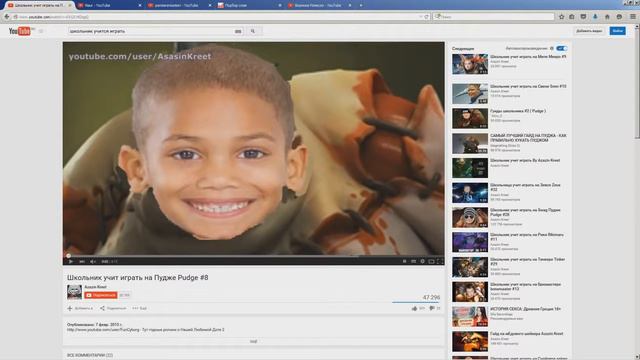Viewport: 640px width, 360px height.
Task: Click the Watch Later icon in the player bar
Action: pos(404,261)
